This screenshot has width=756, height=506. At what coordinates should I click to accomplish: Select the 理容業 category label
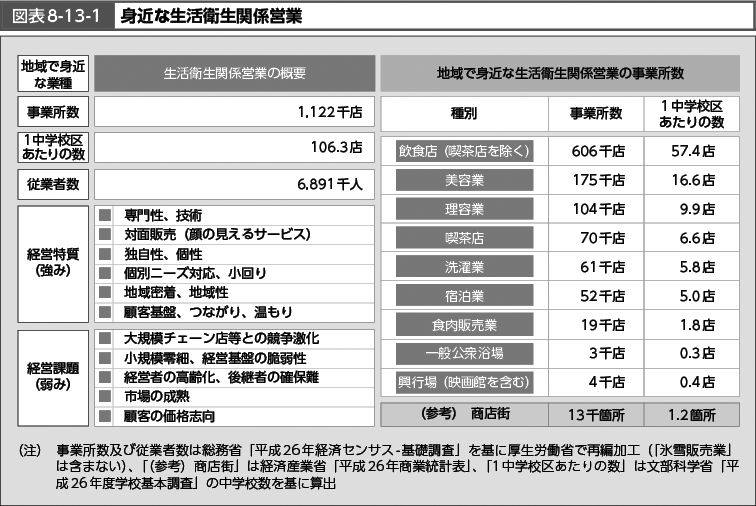(x=463, y=210)
